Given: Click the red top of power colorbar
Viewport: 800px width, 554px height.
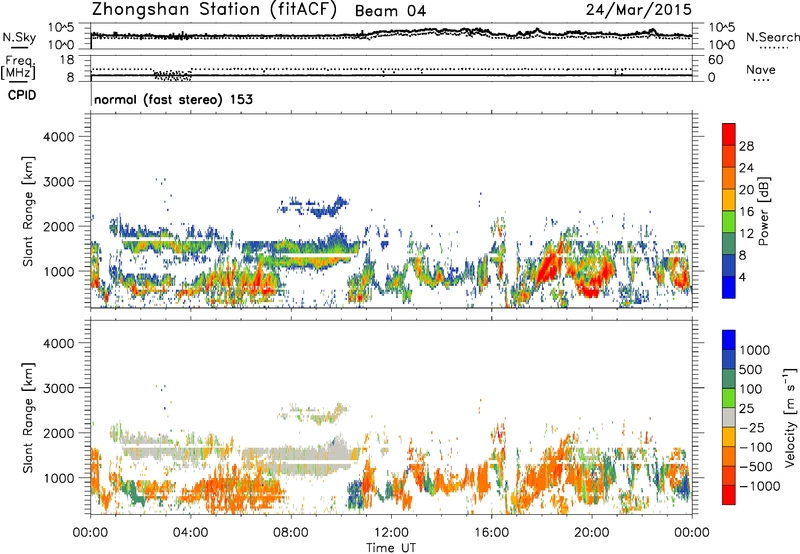Looking at the screenshot, I should (729, 134).
